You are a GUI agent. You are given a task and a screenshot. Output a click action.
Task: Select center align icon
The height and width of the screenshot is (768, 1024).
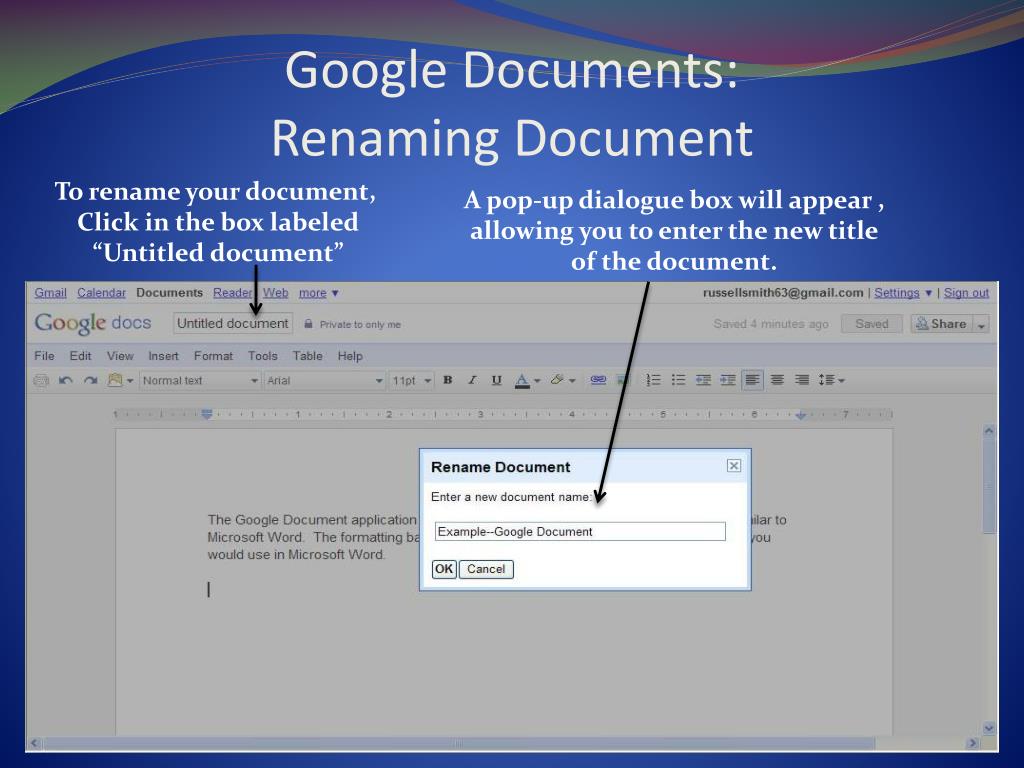click(777, 380)
